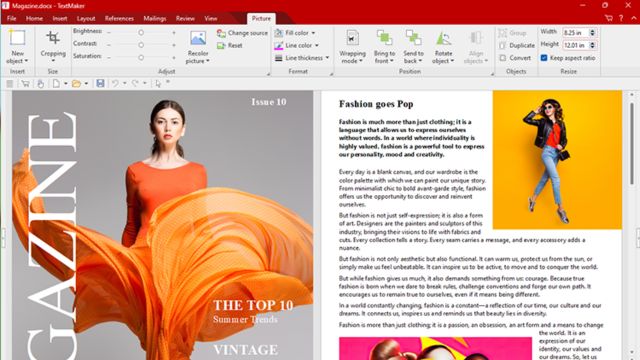This screenshot has height=360, width=640.
Task: Switch to the Home ribbon tab
Action: coord(34,18)
